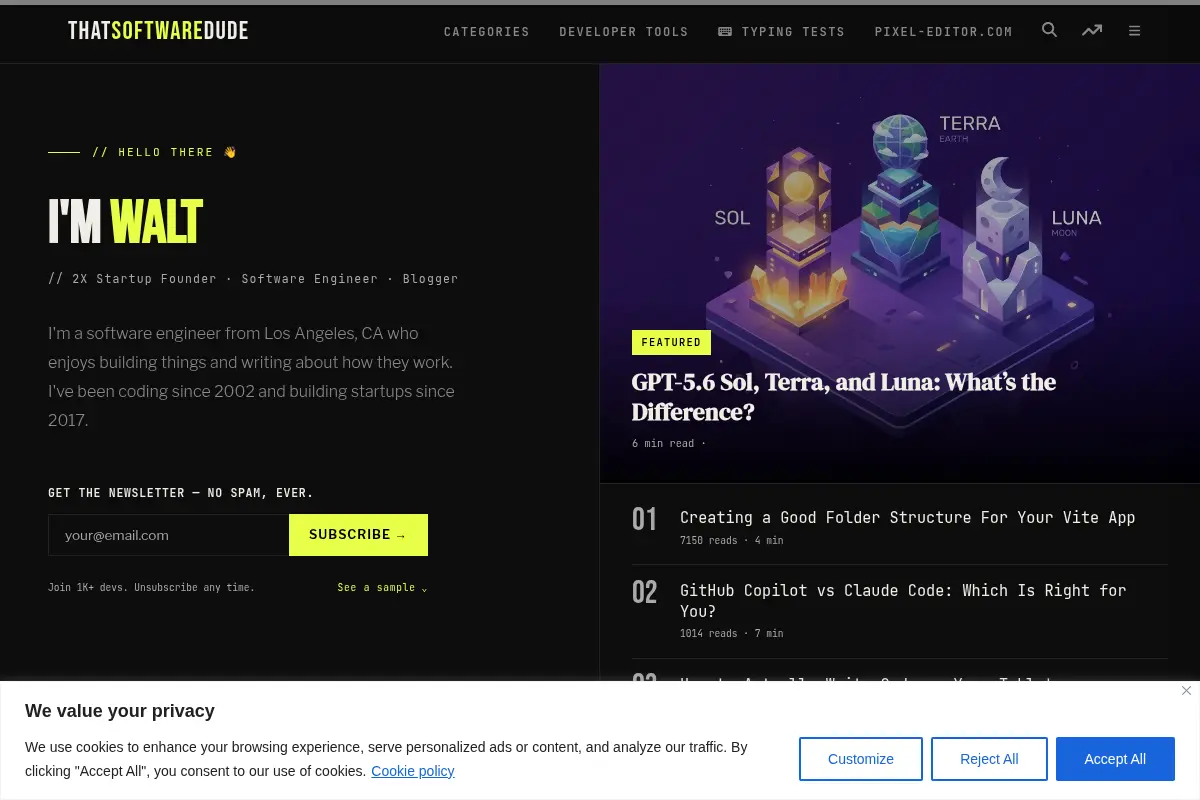
Task: Open the Developer Tools menu
Action: 624,32
